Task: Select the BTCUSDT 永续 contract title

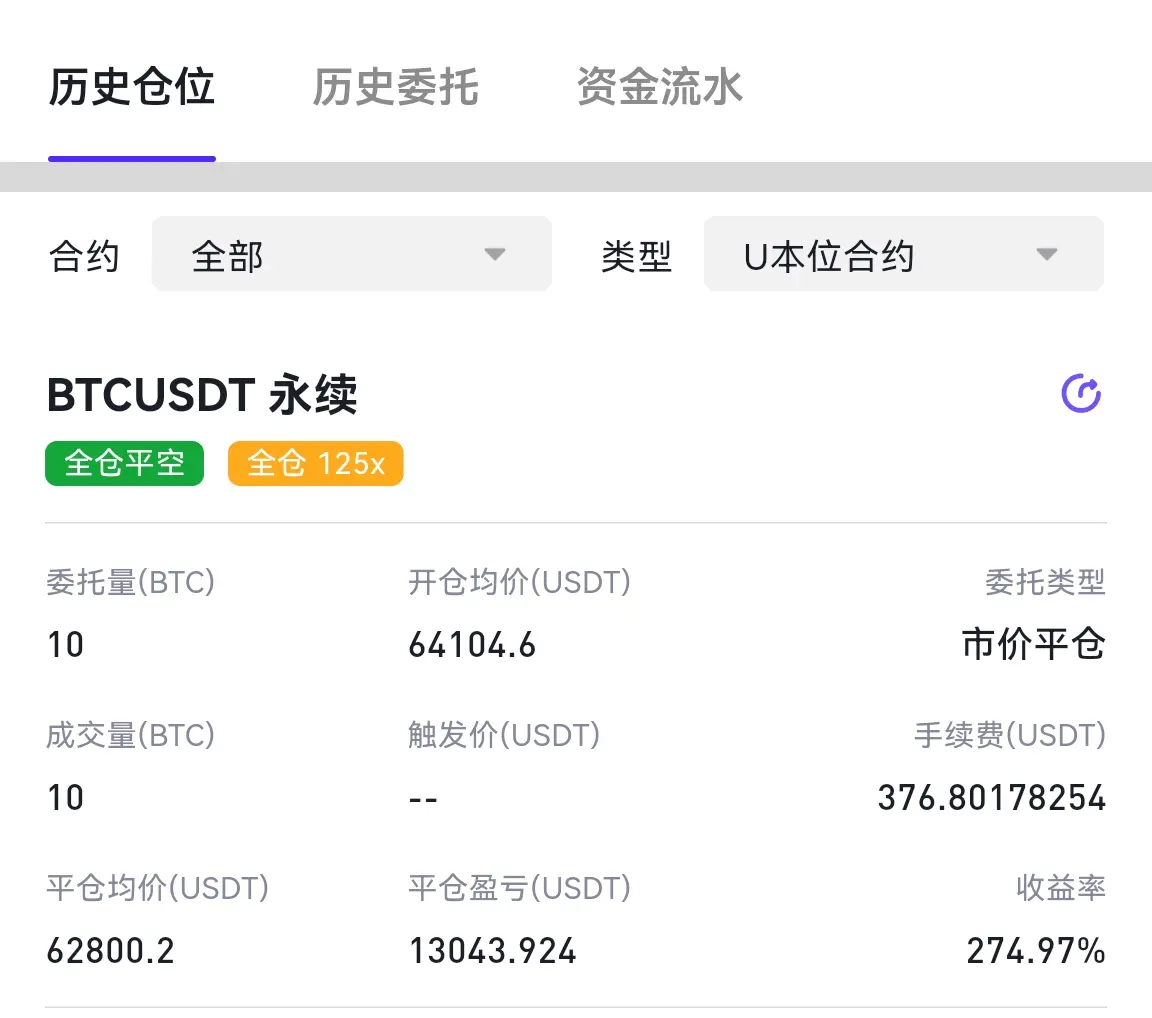Action: [x=202, y=394]
